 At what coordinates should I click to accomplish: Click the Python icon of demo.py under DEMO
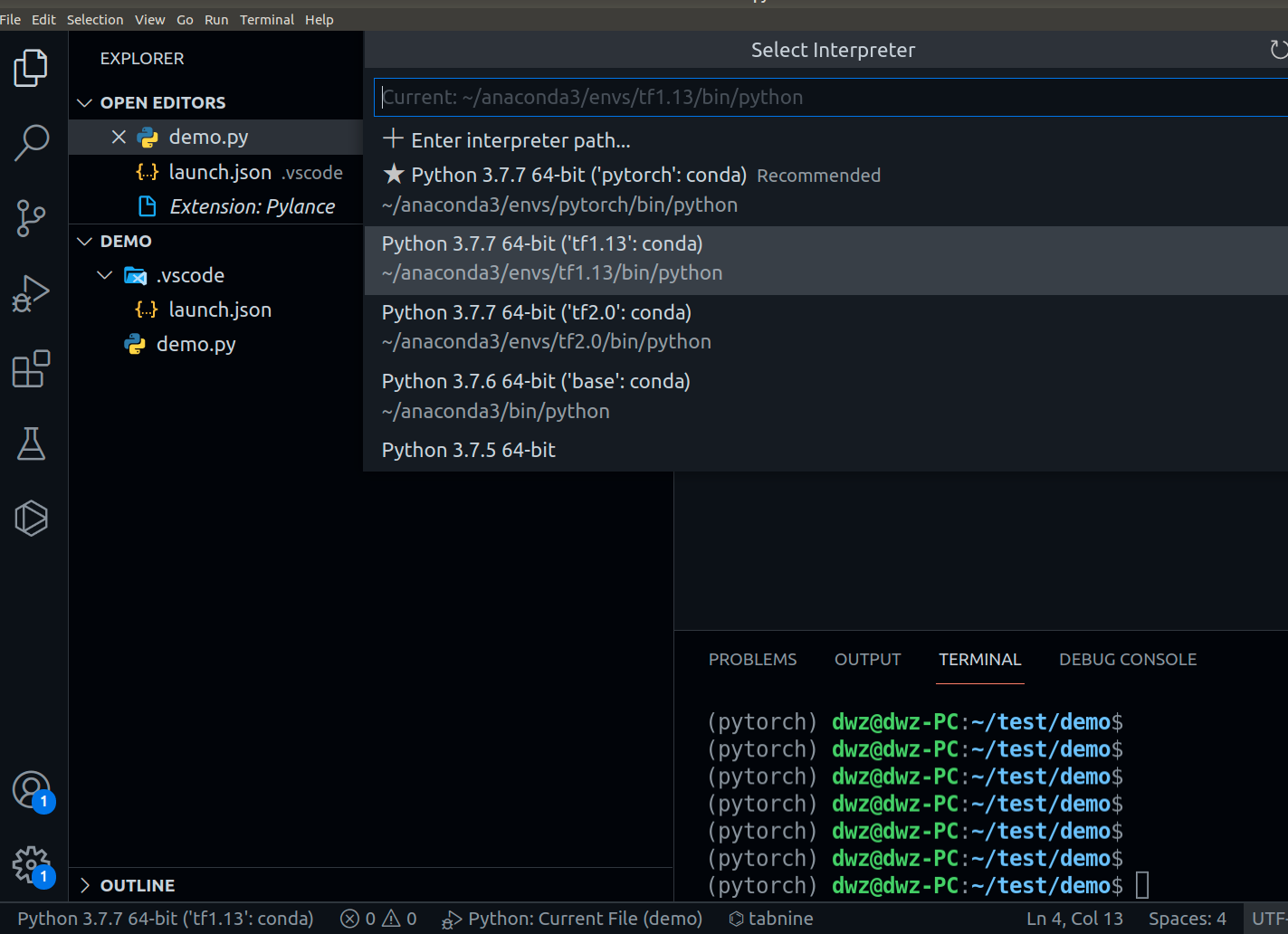[x=135, y=344]
